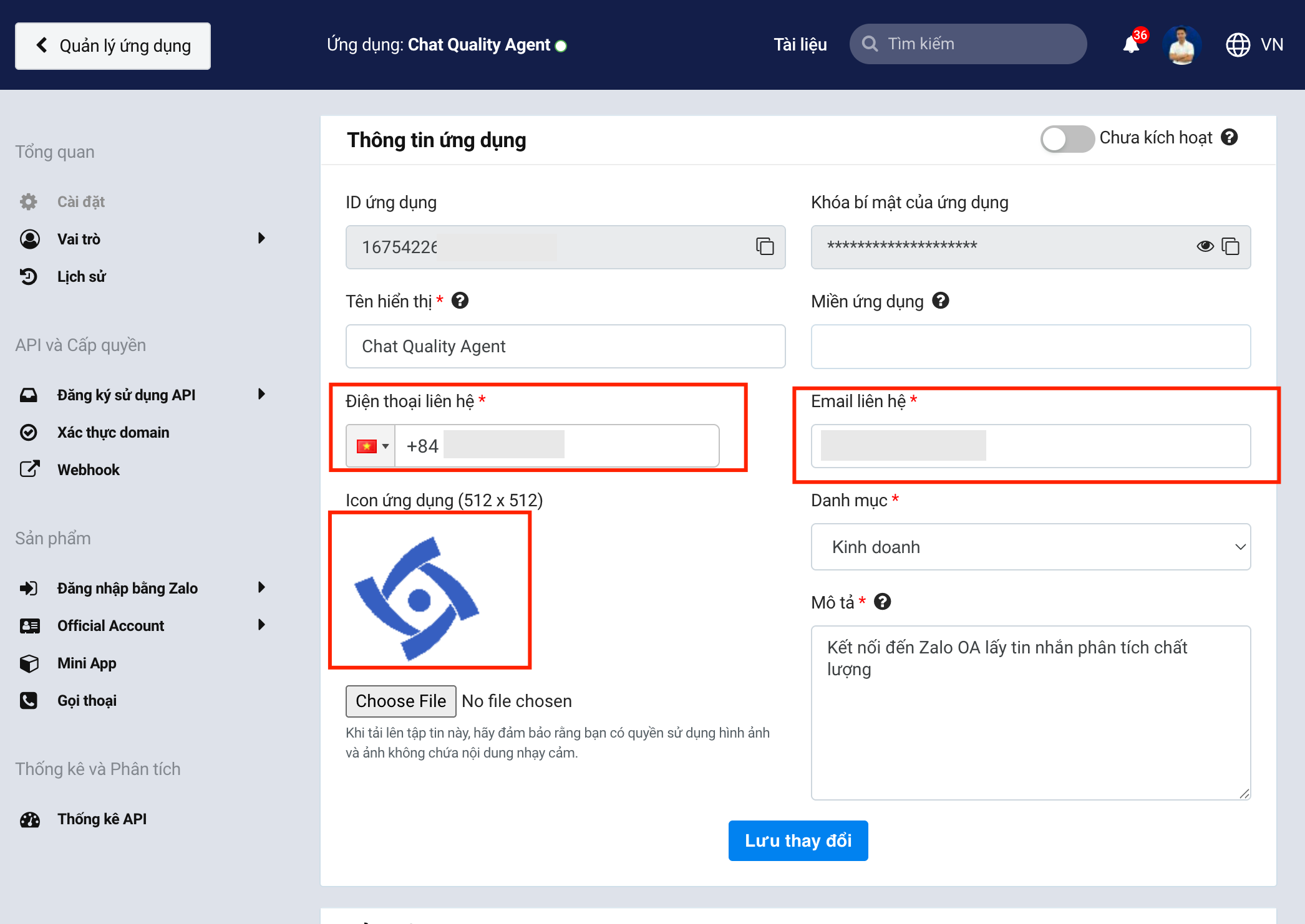Open the Mini App section
The height and width of the screenshot is (924, 1305).
click(x=86, y=663)
